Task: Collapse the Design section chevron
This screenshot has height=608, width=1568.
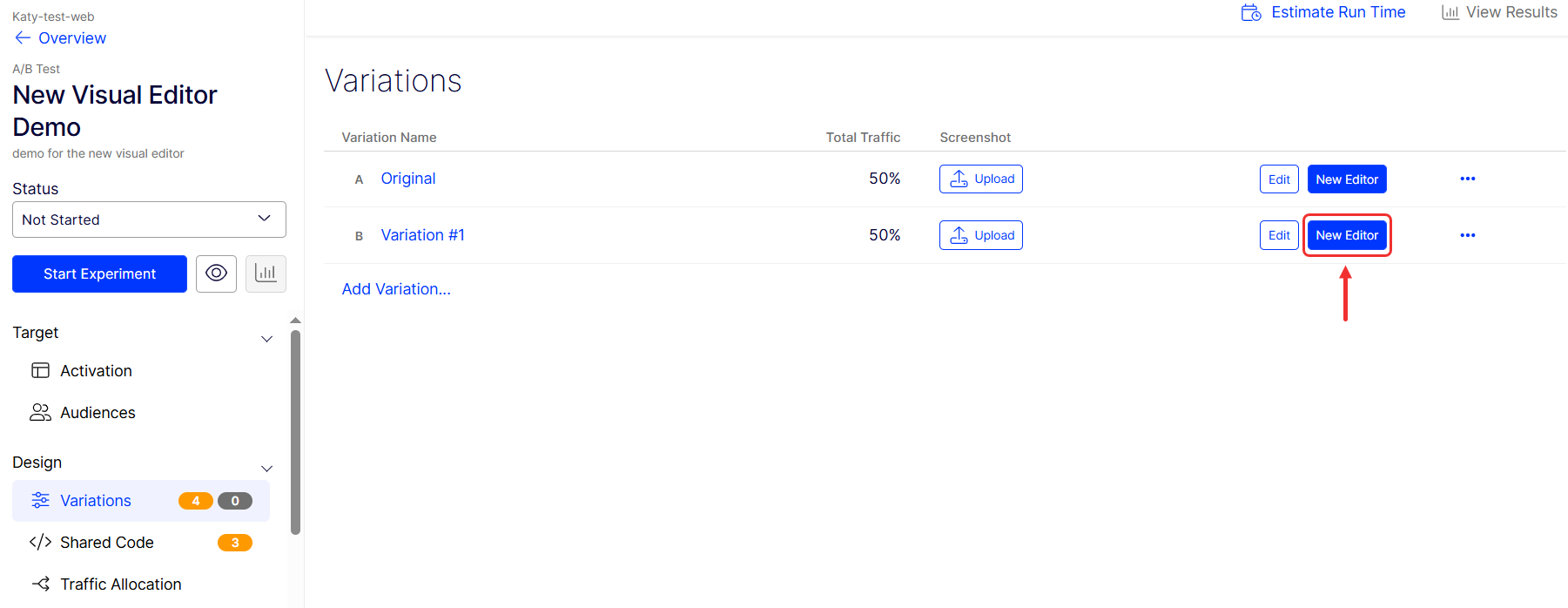Action: (x=266, y=469)
